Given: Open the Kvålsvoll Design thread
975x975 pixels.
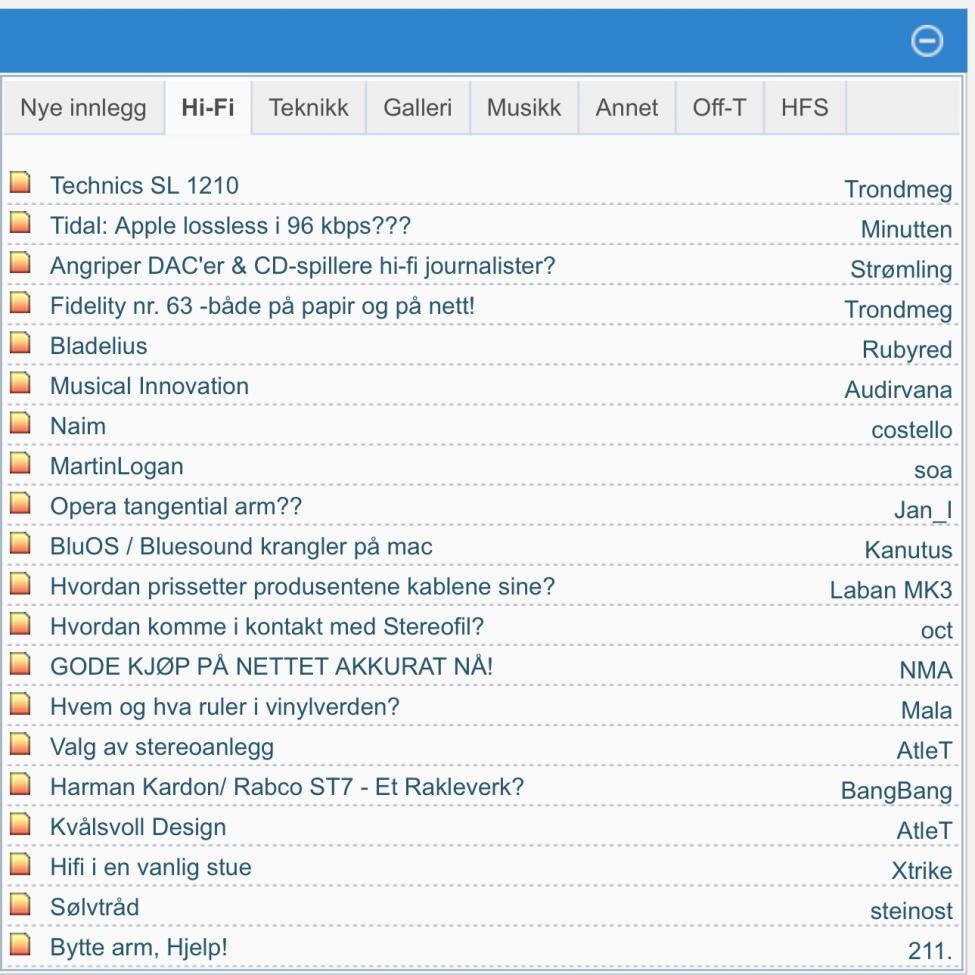Looking at the screenshot, I should (138, 828).
